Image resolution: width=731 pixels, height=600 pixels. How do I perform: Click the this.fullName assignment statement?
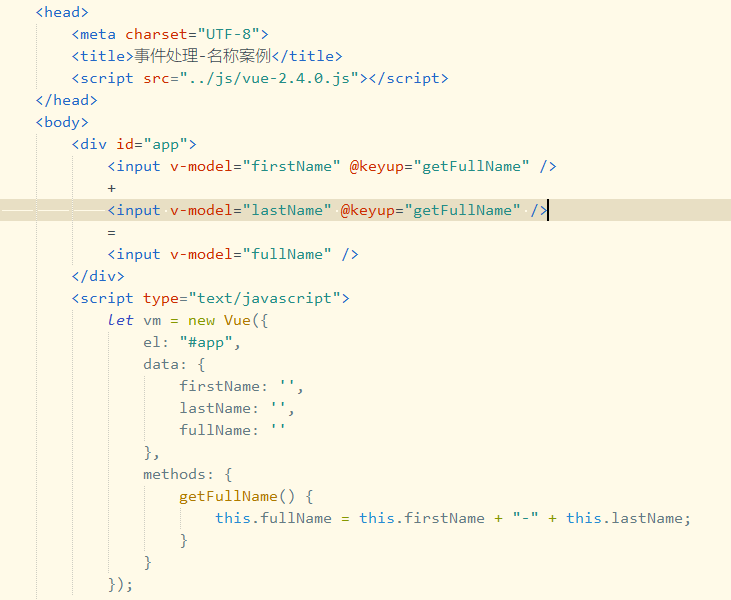(453, 518)
